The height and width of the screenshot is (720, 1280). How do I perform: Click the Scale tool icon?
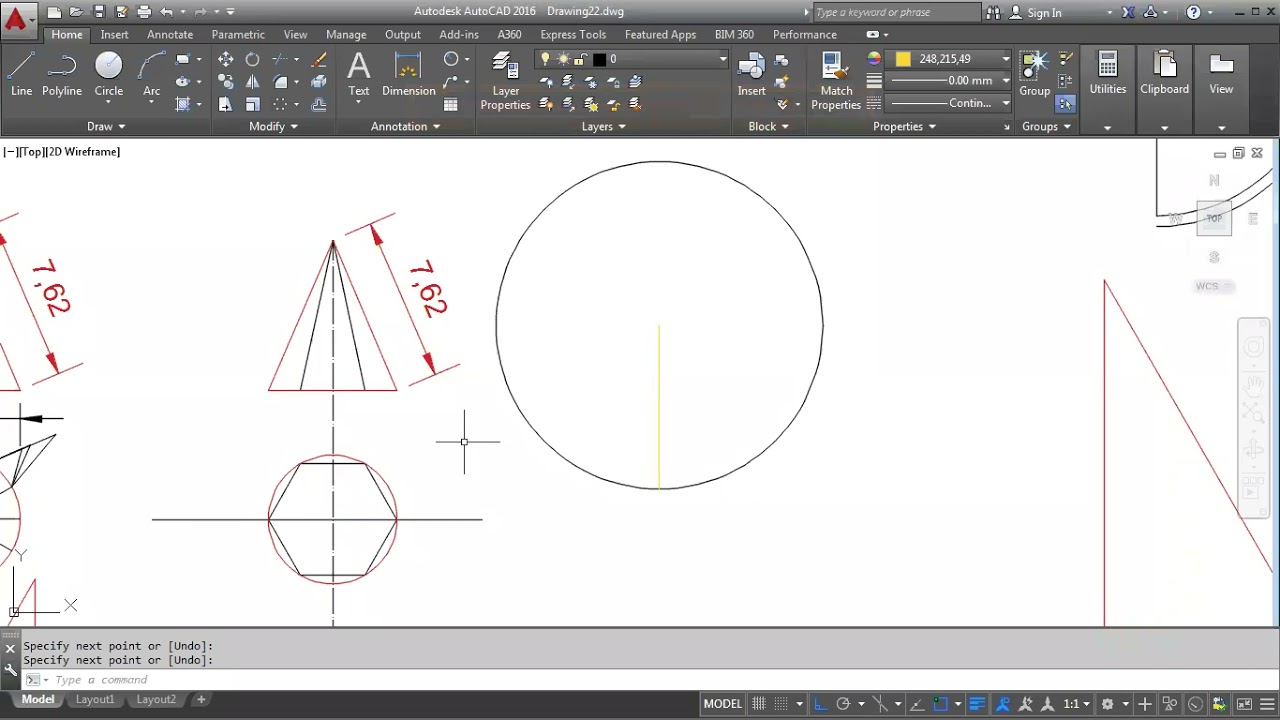point(252,104)
